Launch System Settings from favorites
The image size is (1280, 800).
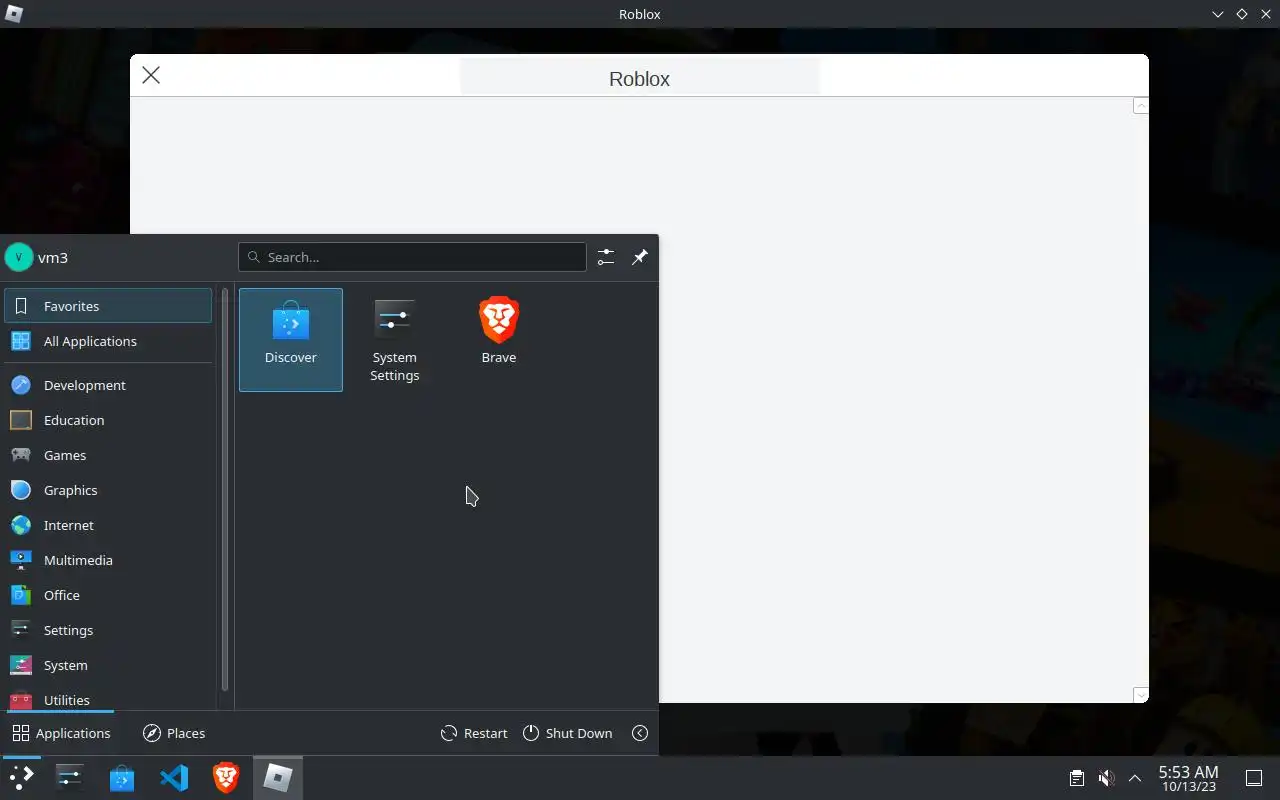pos(394,340)
